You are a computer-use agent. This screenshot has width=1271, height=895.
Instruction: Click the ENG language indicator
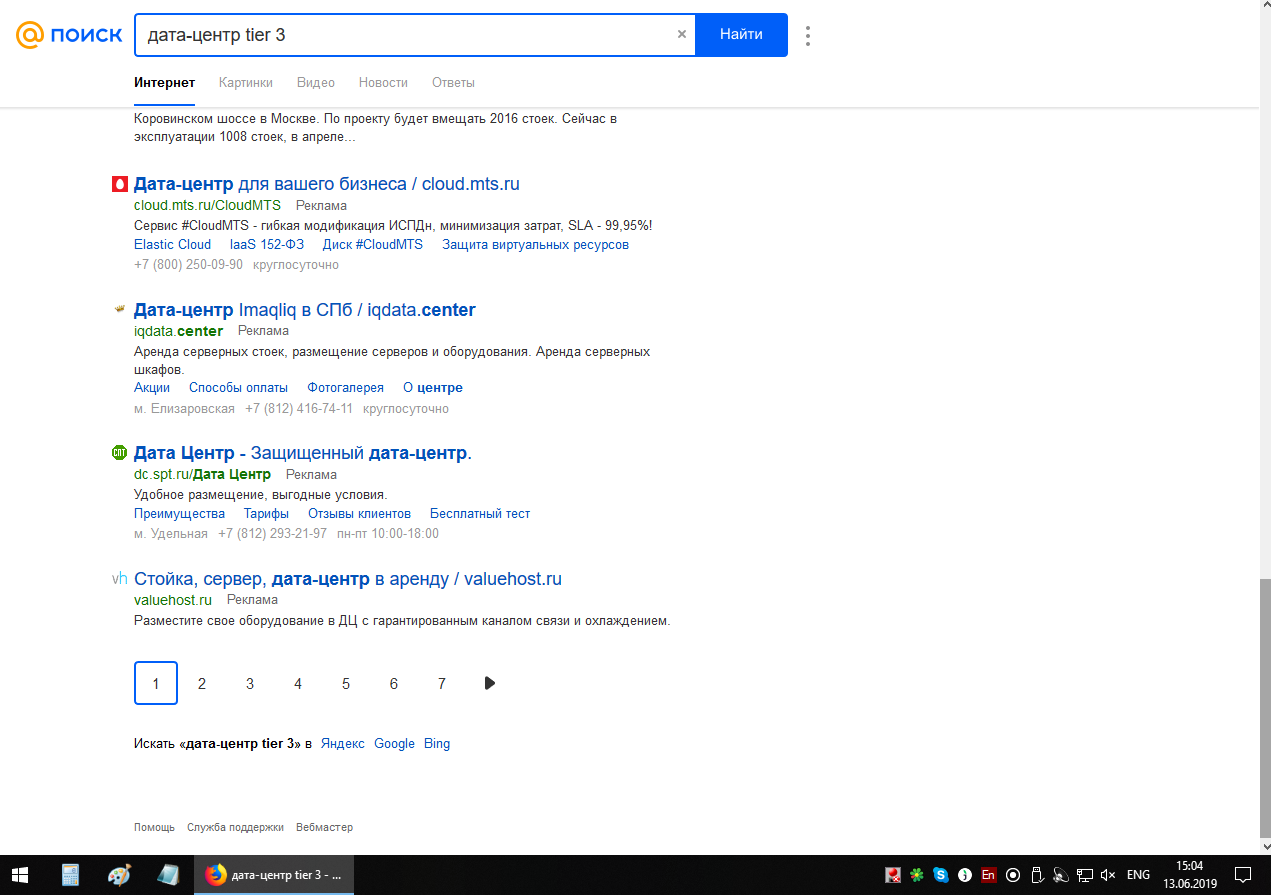point(1138,875)
